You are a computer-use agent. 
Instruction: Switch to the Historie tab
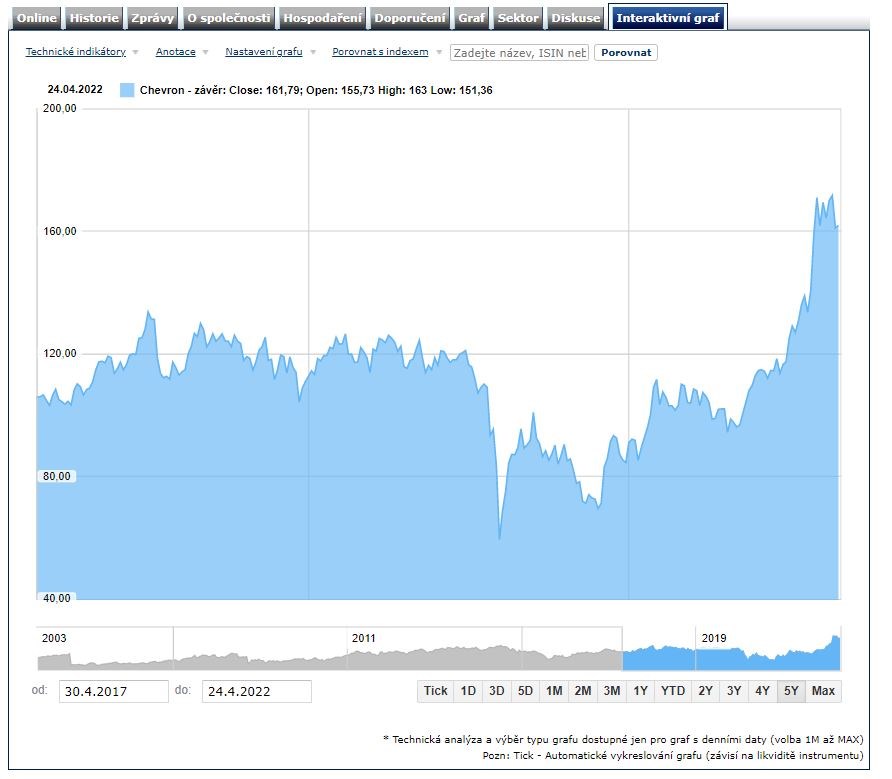click(94, 18)
